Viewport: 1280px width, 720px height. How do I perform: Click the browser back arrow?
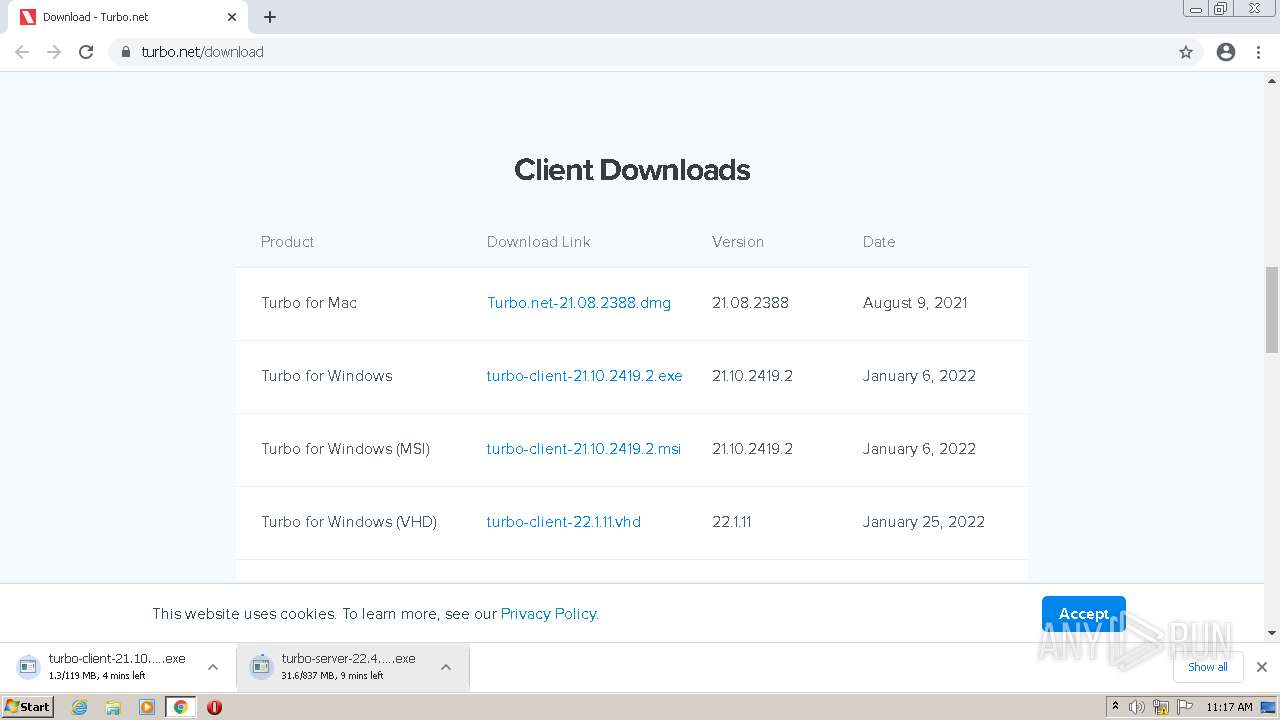pyautogui.click(x=22, y=52)
